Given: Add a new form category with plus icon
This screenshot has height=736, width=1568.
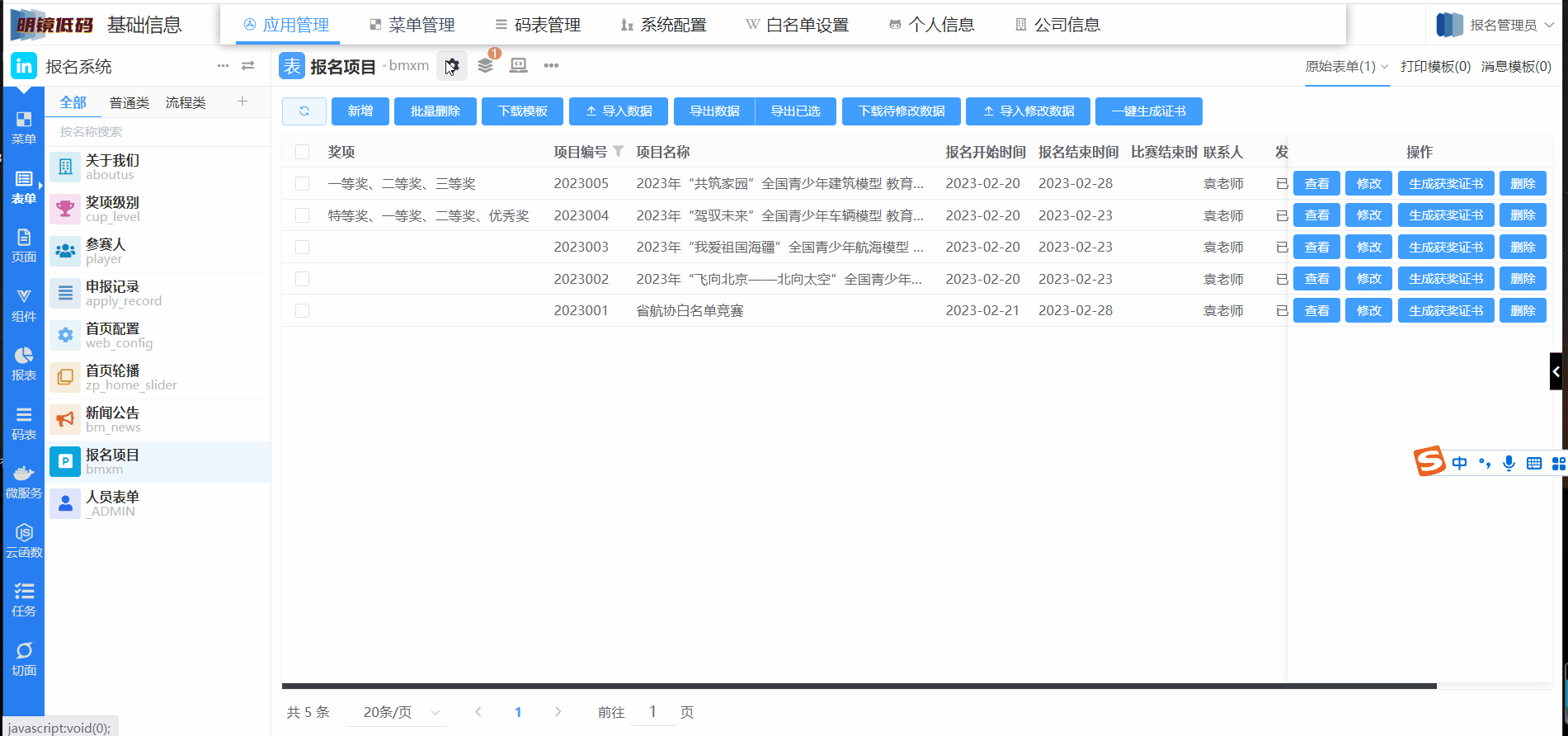Looking at the screenshot, I should tap(242, 101).
